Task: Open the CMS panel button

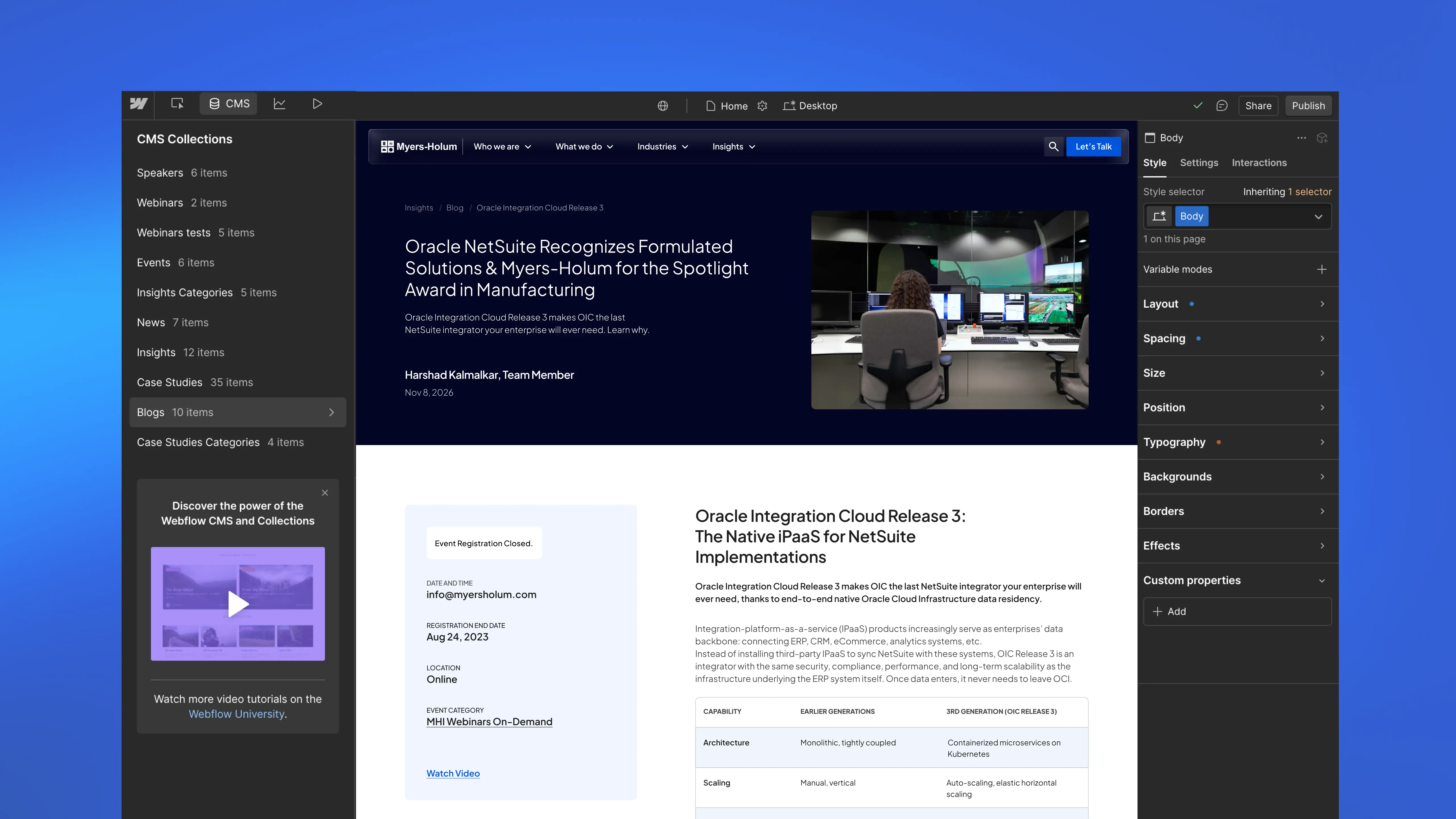Action: point(229,104)
